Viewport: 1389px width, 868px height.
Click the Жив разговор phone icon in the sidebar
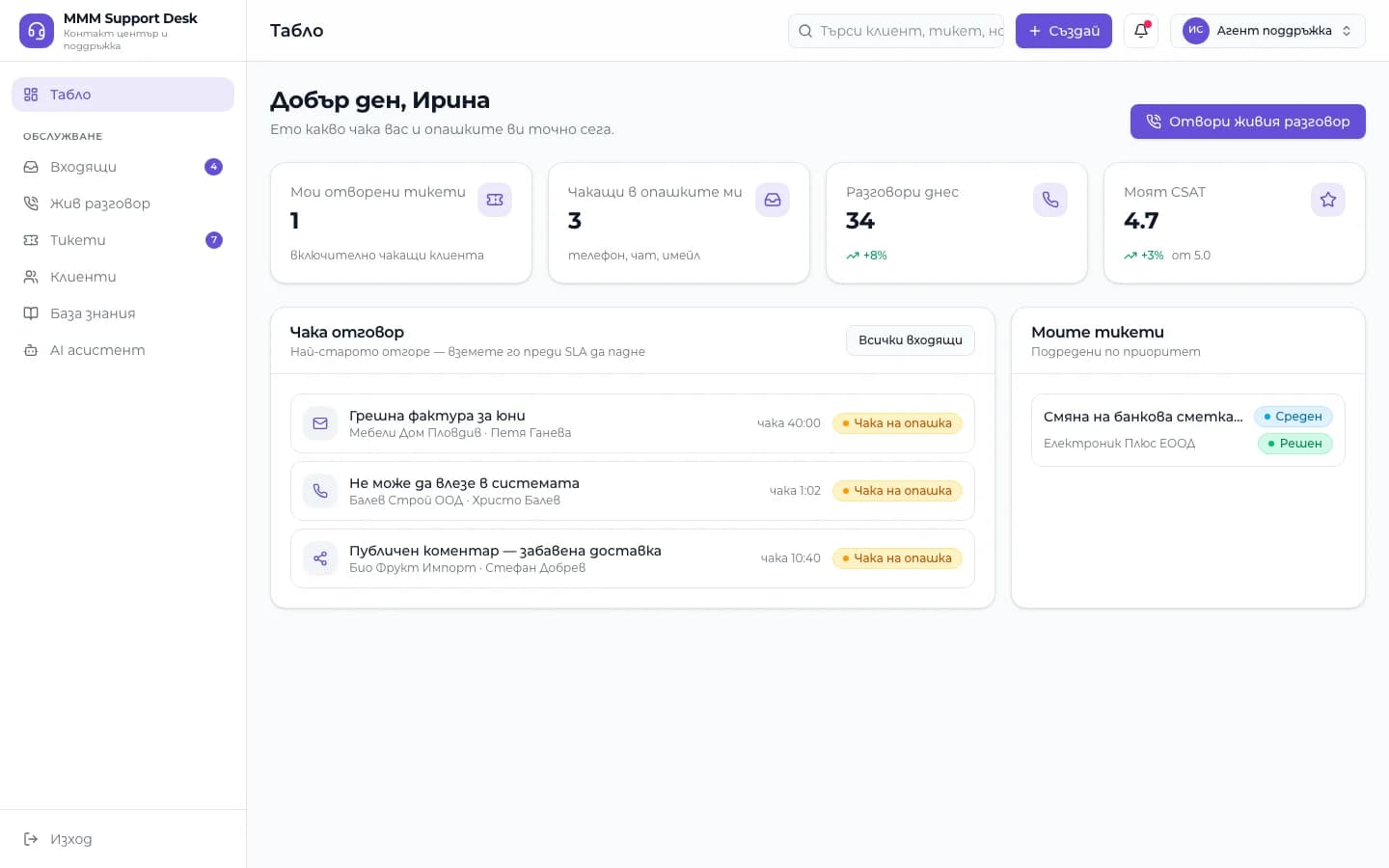(x=31, y=203)
